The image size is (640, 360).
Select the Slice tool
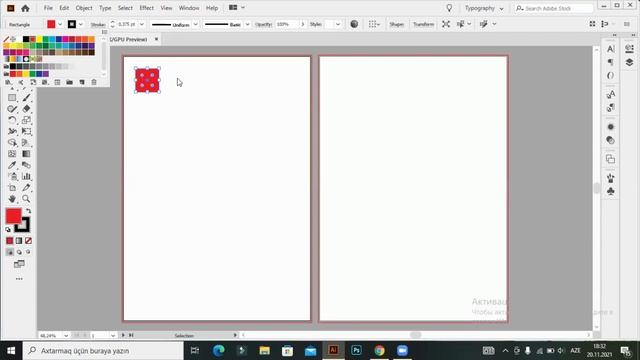(27, 188)
